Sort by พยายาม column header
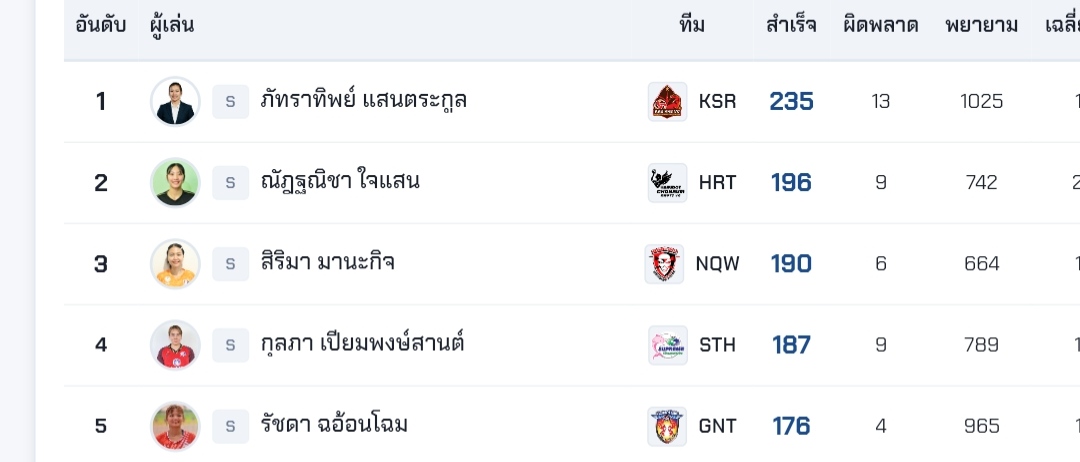The height and width of the screenshot is (462, 1080). click(981, 25)
